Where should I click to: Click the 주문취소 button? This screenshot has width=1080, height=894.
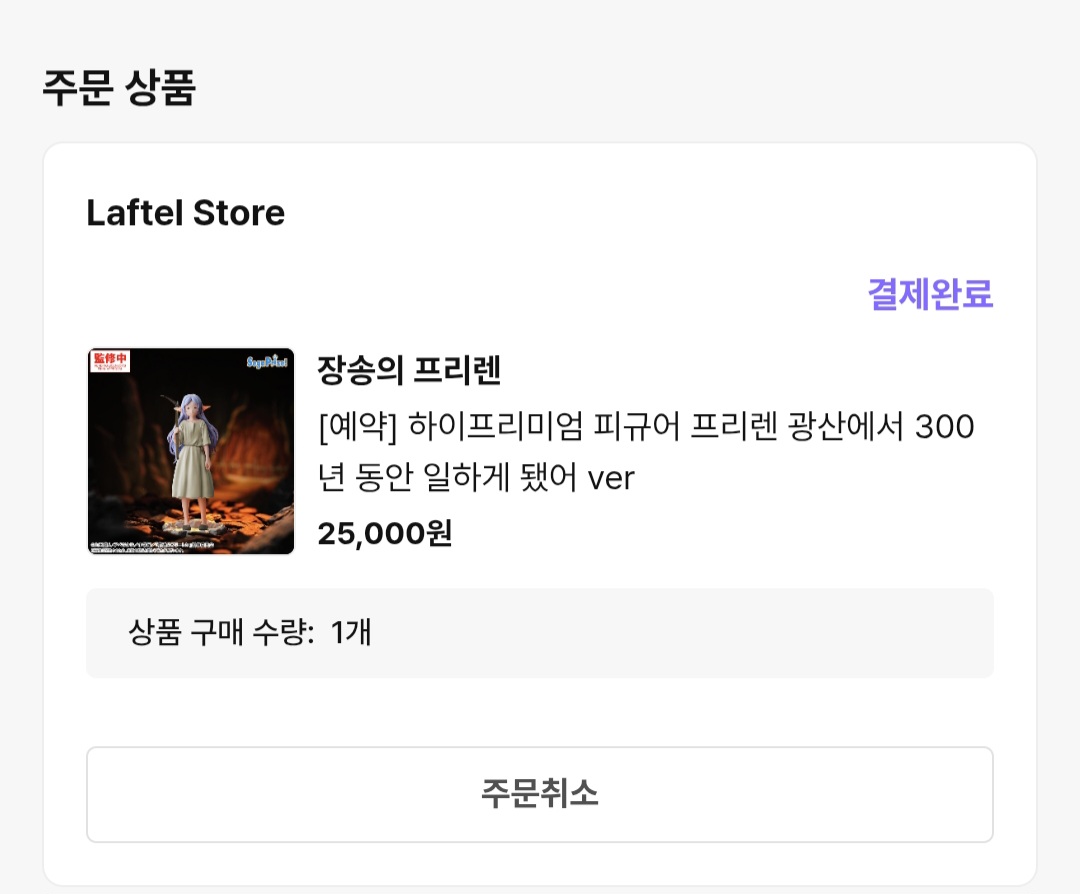coord(539,794)
